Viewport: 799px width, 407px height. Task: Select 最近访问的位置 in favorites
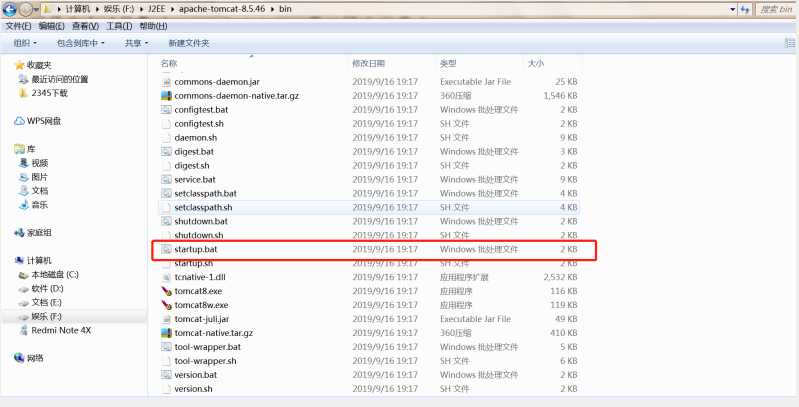pyautogui.click(x=60, y=79)
